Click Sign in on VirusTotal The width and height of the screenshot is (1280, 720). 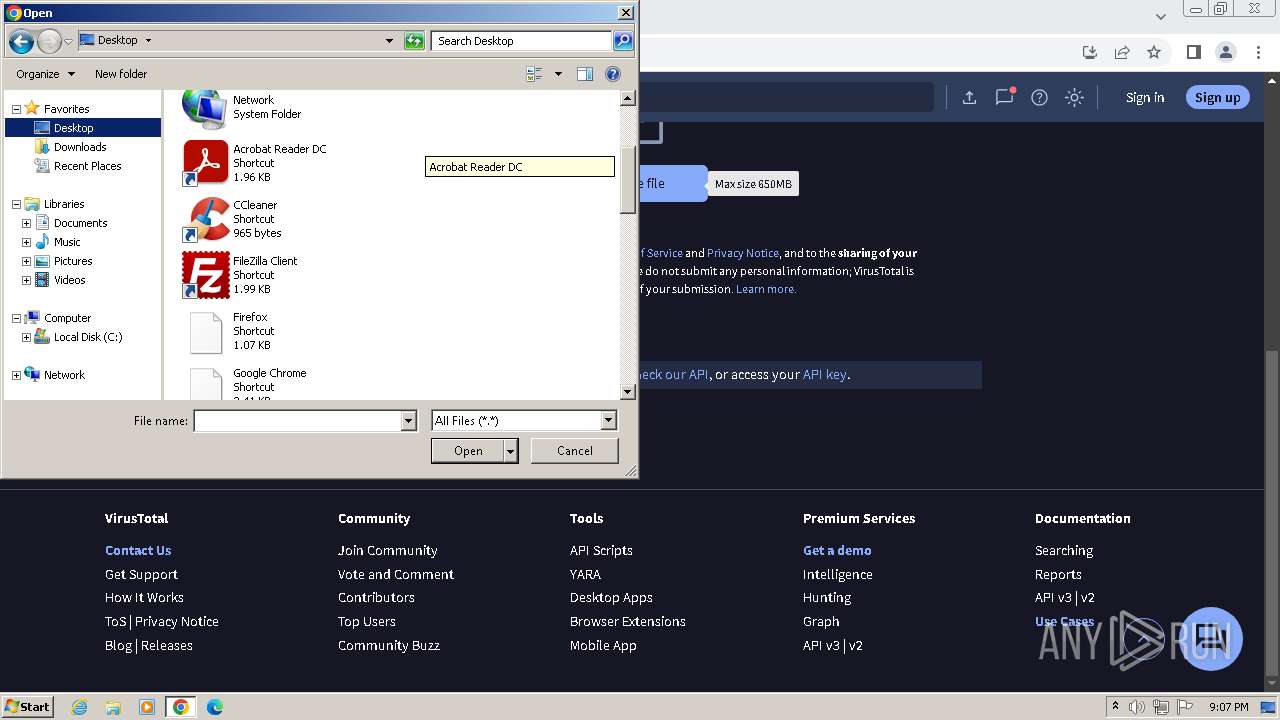(1145, 97)
